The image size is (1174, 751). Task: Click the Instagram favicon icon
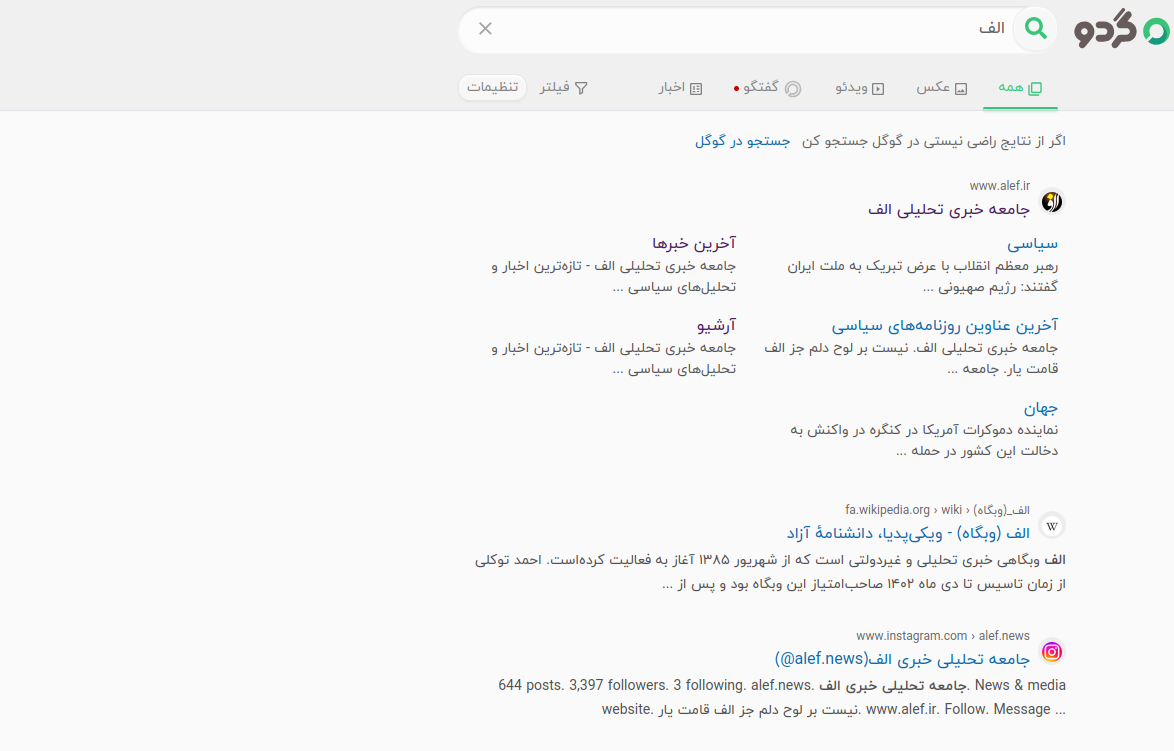(1051, 652)
